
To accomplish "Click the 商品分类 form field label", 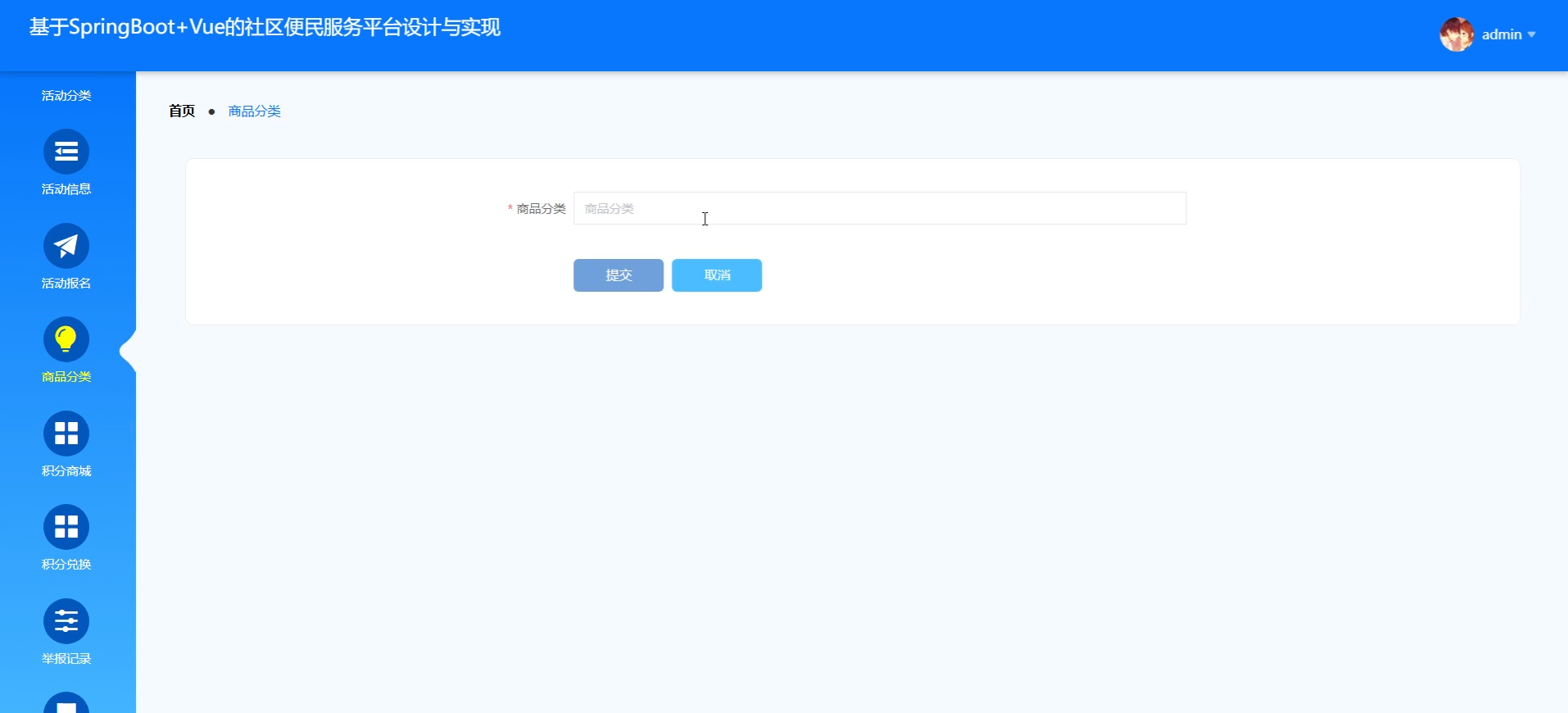I will (x=541, y=209).
